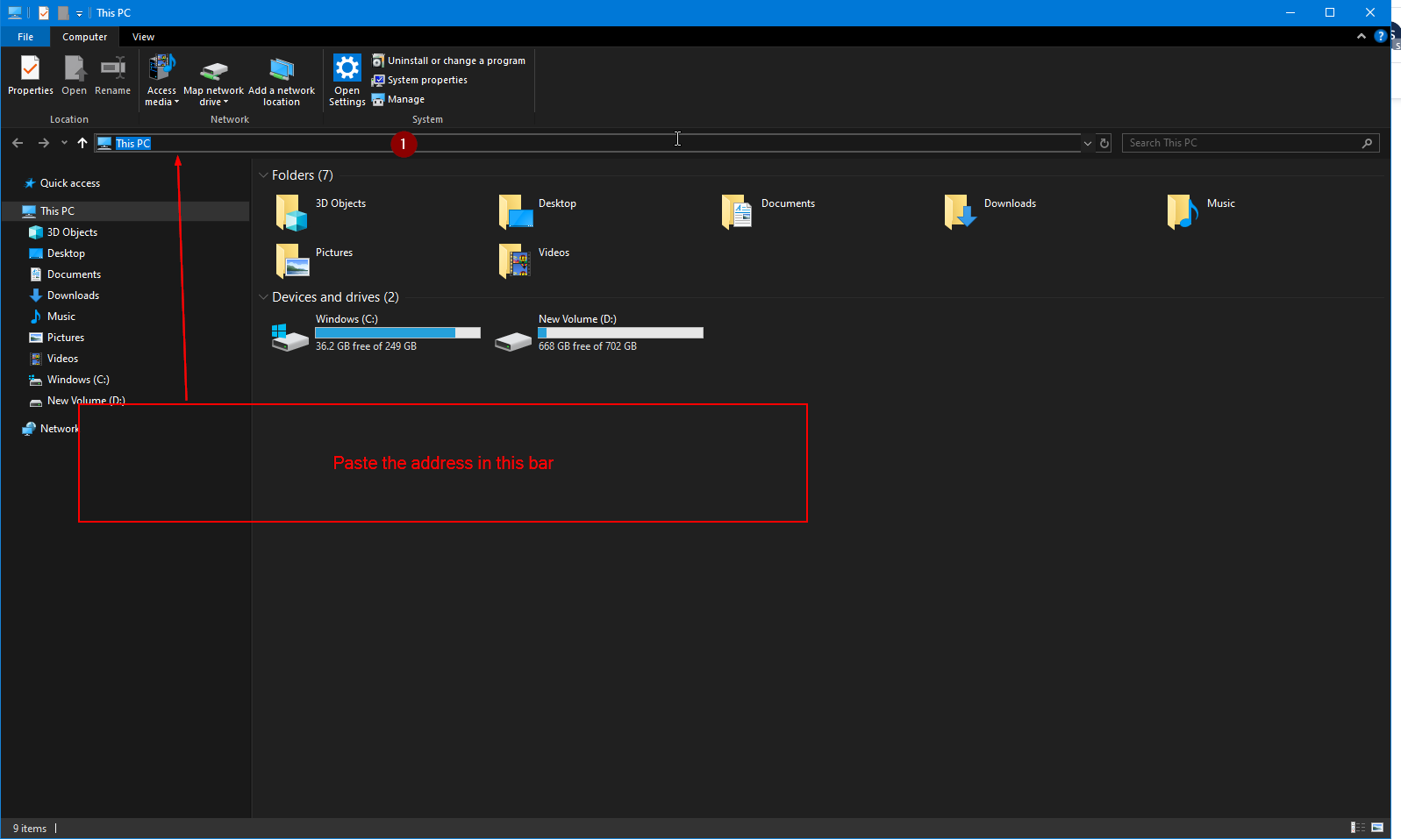The height and width of the screenshot is (840, 1401).
Task: Open the File menu
Action: 25,37
